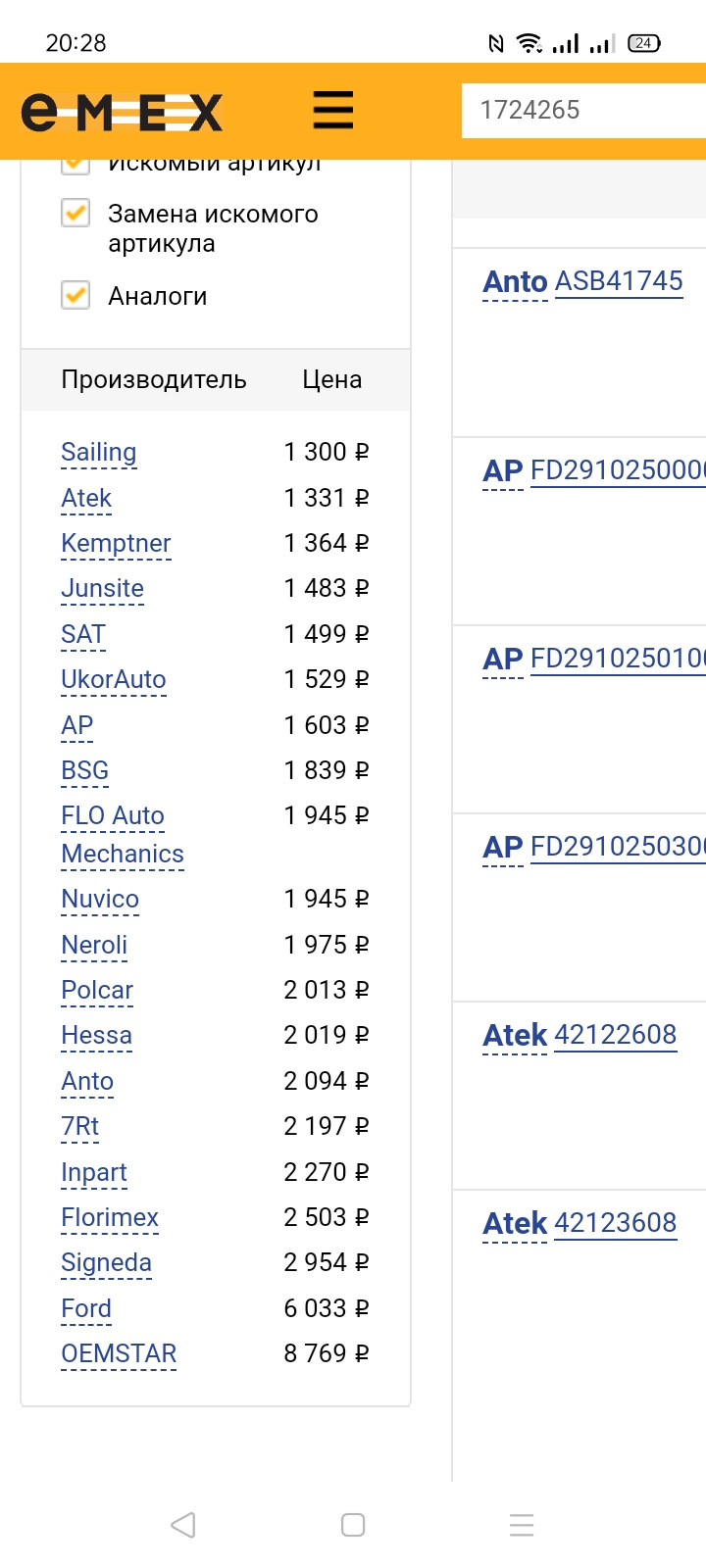The image size is (706, 1568).
Task: Sort by the Цена column header
Action: (331, 379)
